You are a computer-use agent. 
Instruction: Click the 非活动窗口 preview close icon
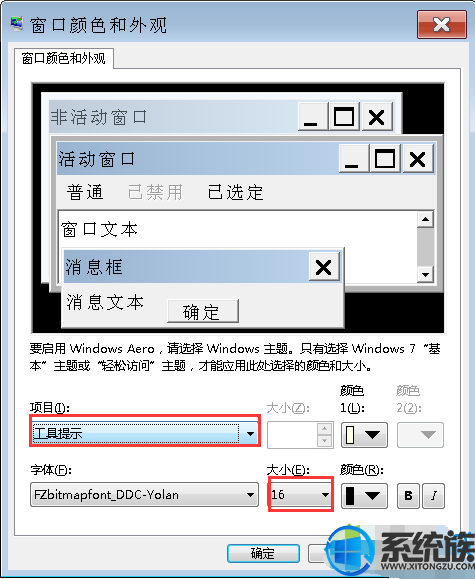coord(377,117)
